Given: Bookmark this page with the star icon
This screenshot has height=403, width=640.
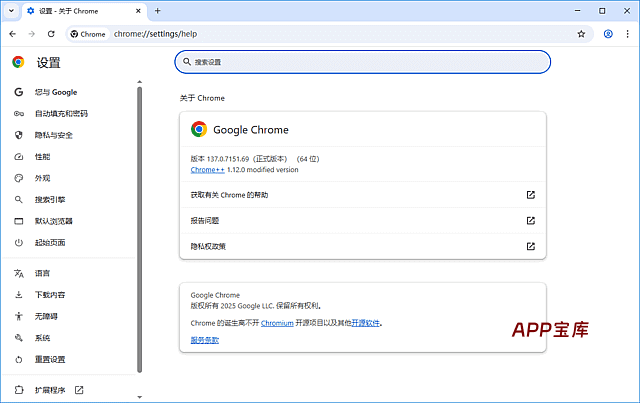Looking at the screenshot, I should (x=581, y=34).
